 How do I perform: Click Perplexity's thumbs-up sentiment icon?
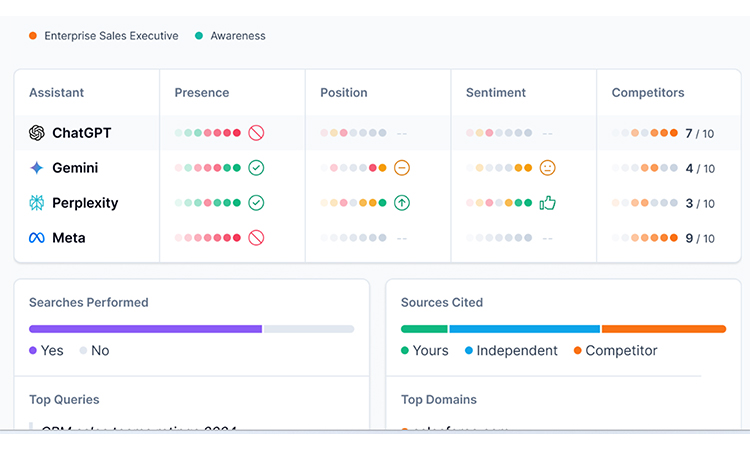click(548, 203)
